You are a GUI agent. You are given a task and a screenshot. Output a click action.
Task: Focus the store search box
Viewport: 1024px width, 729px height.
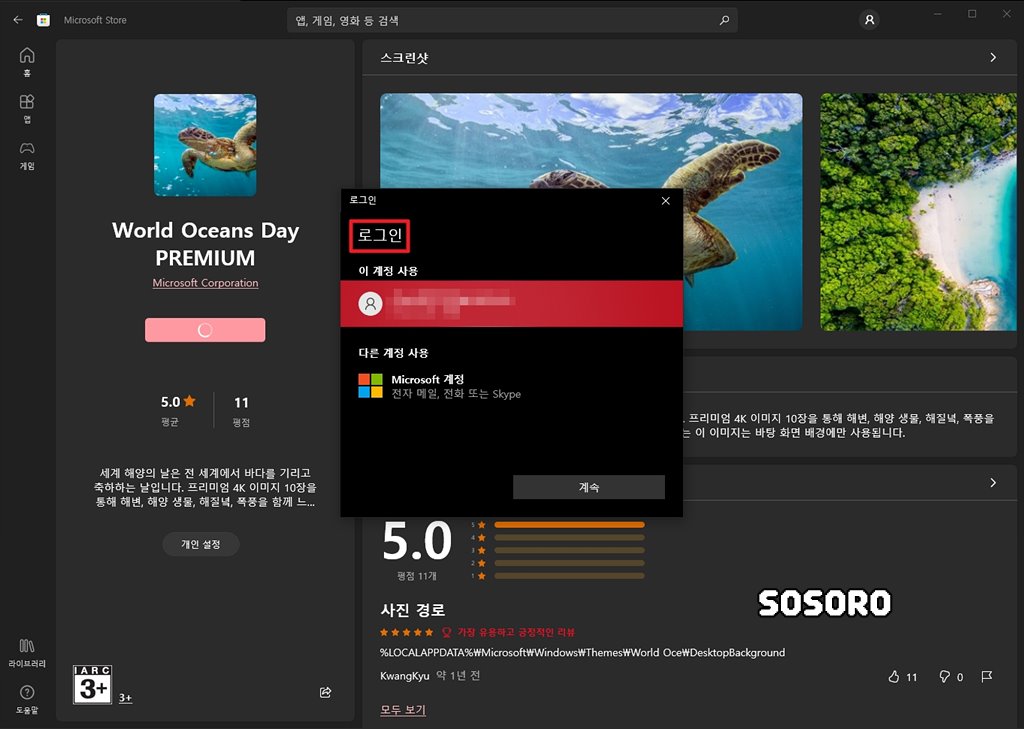(512, 20)
